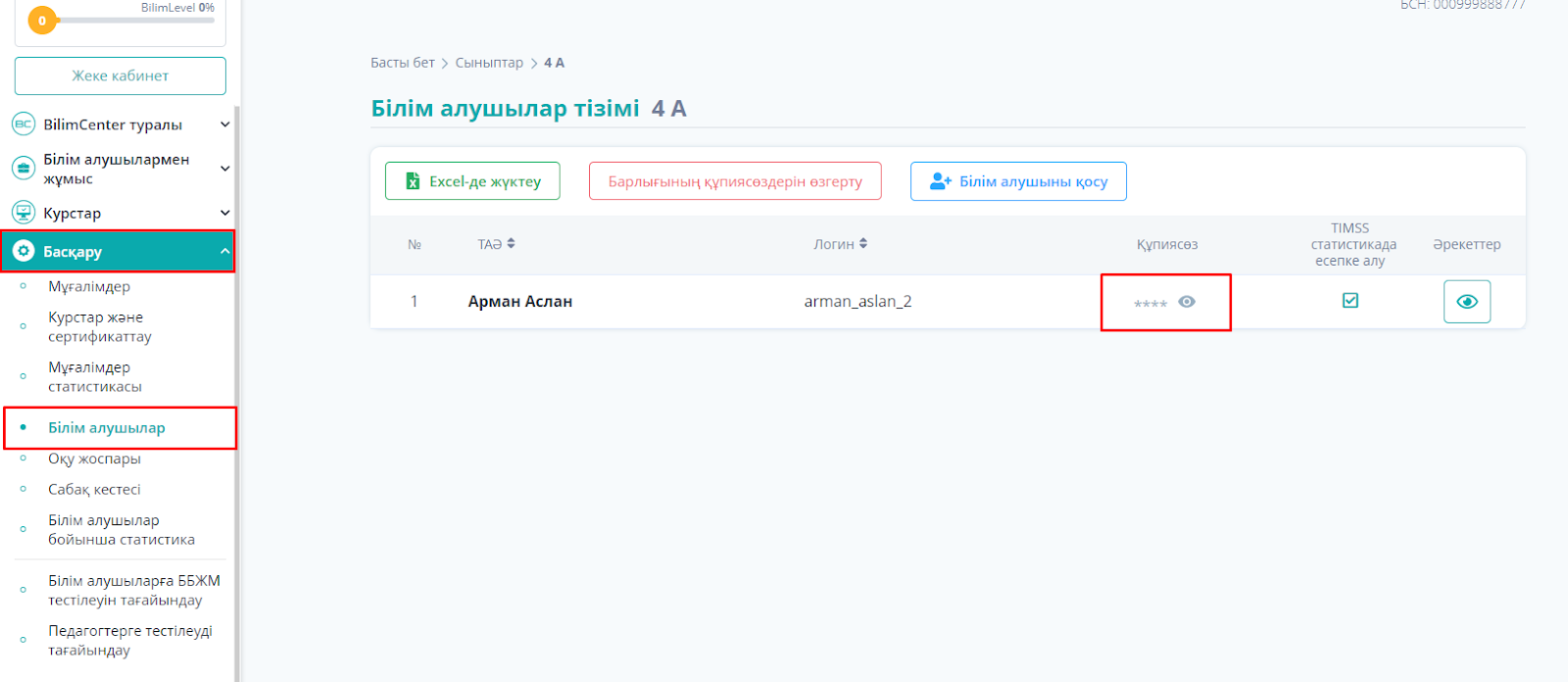Click the 4 A breadcrumb text

click(x=555, y=63)
